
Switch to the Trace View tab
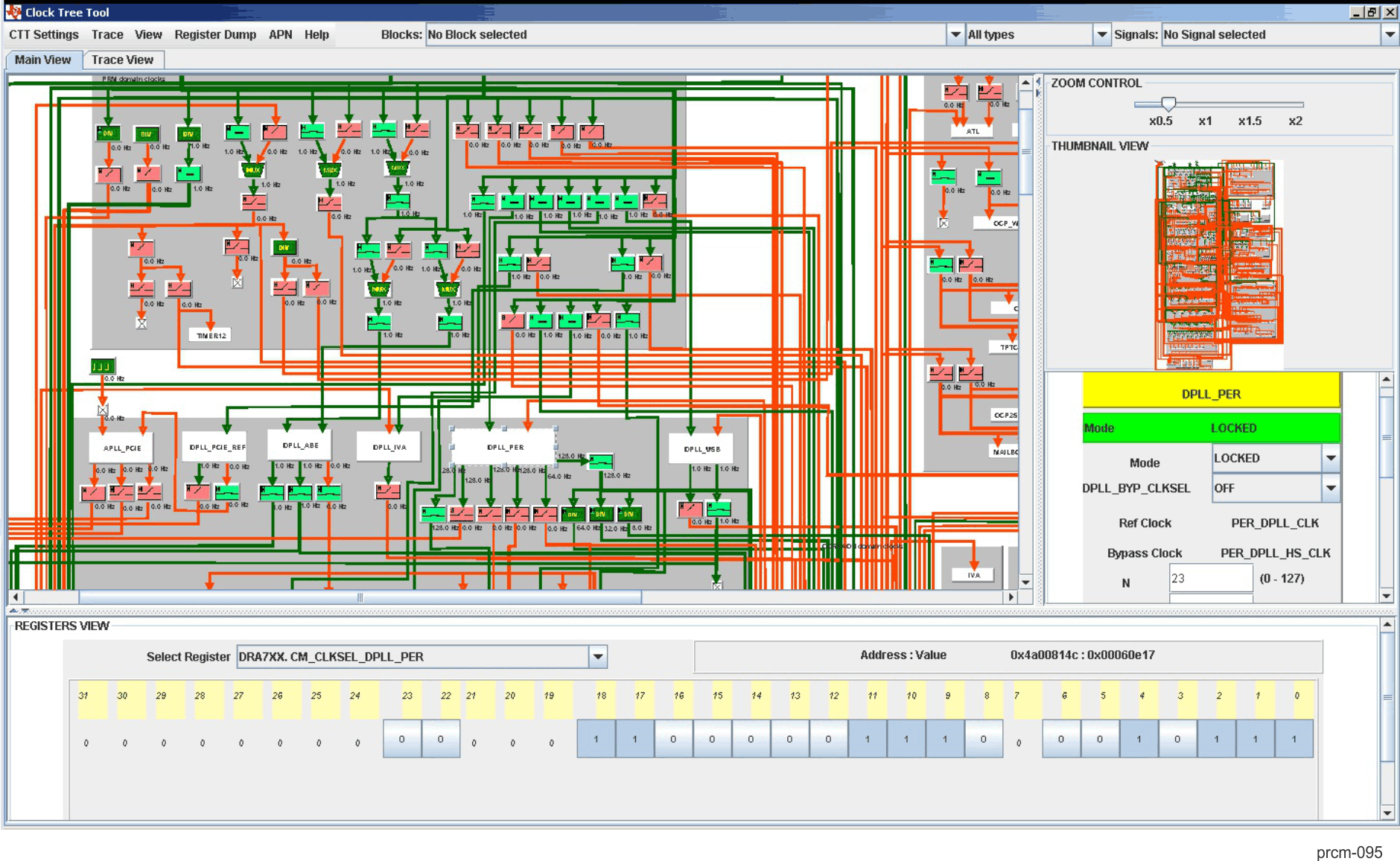pos(122,60)
